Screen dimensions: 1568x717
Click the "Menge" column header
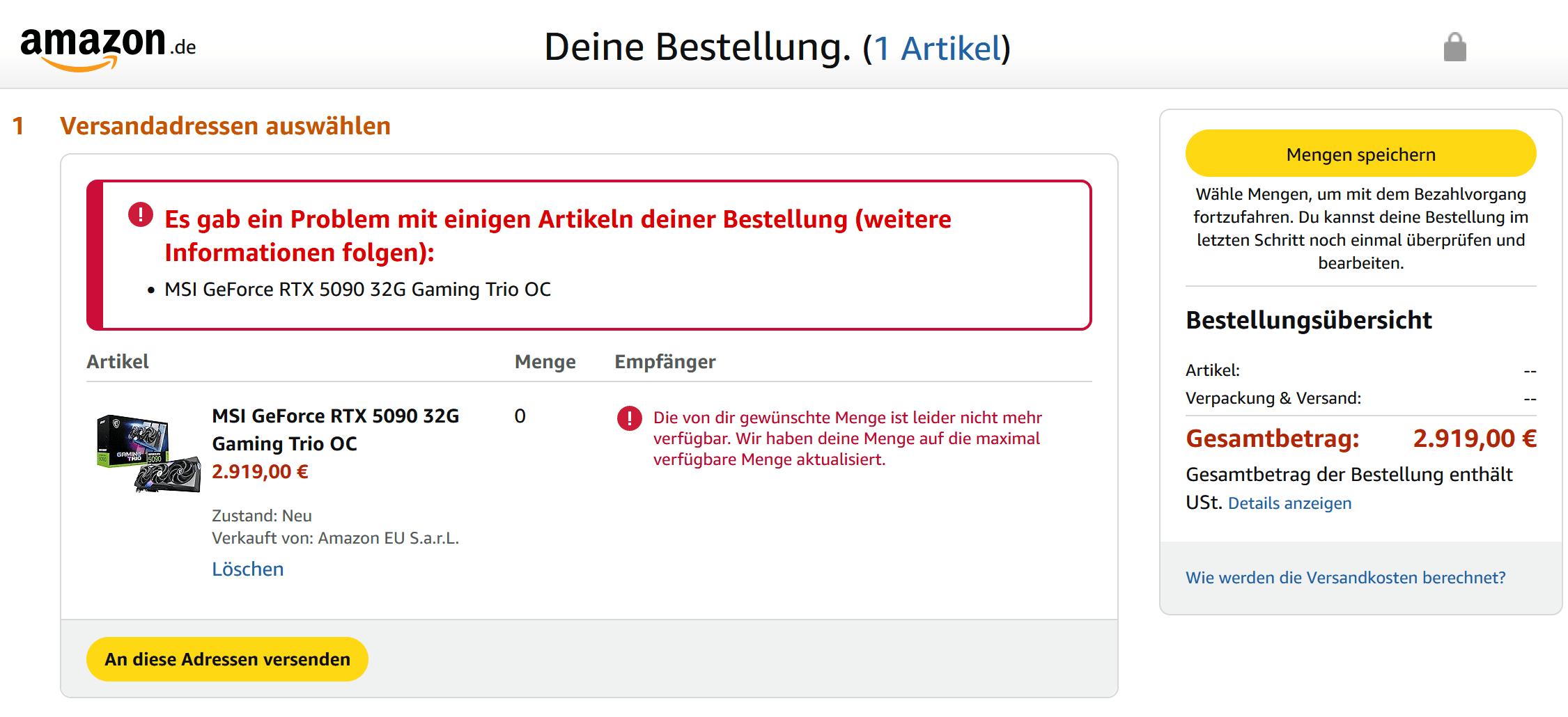pyautogui.click(x=545, y=362)
